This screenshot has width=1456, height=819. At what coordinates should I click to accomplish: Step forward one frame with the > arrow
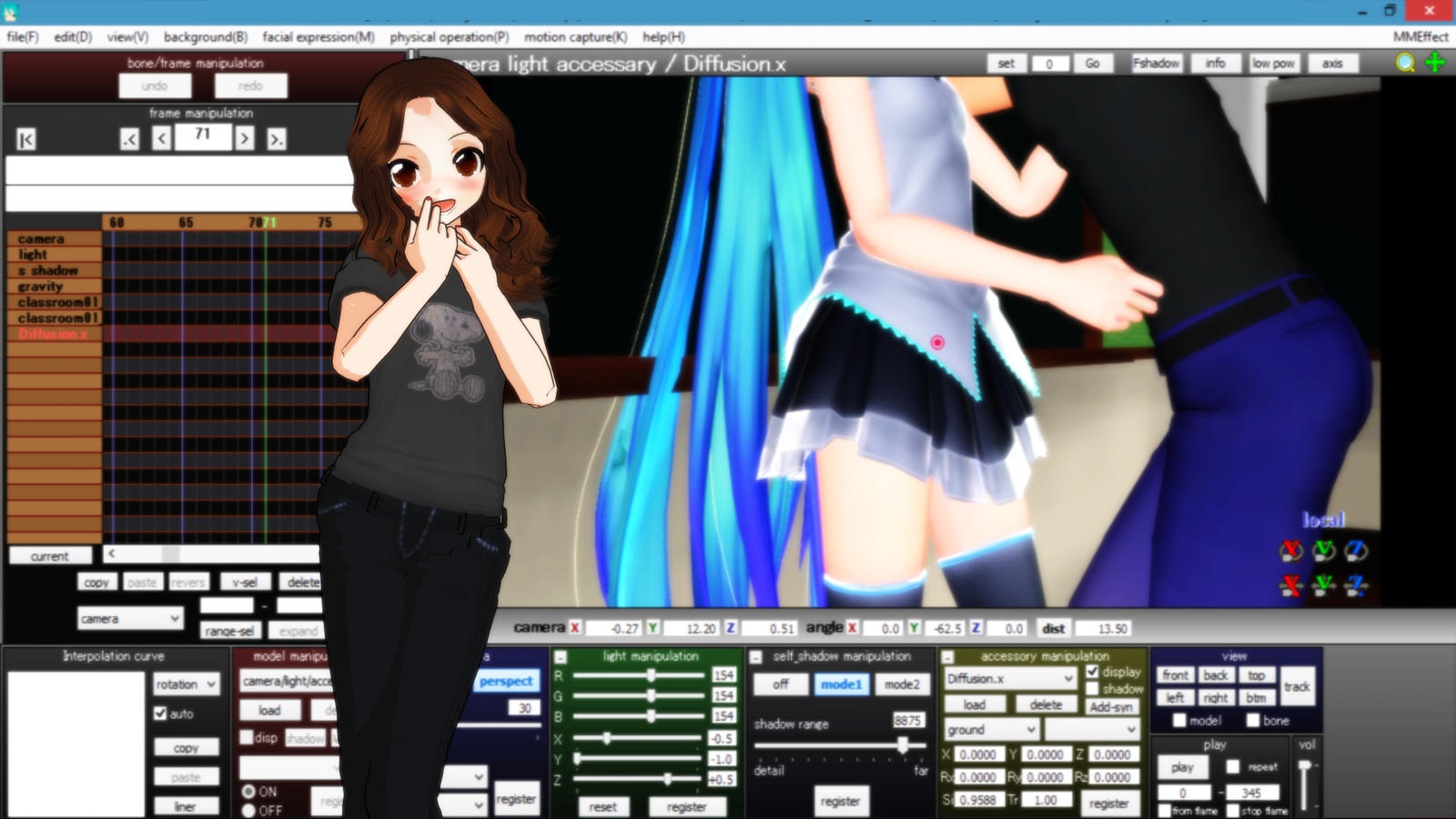245,138
